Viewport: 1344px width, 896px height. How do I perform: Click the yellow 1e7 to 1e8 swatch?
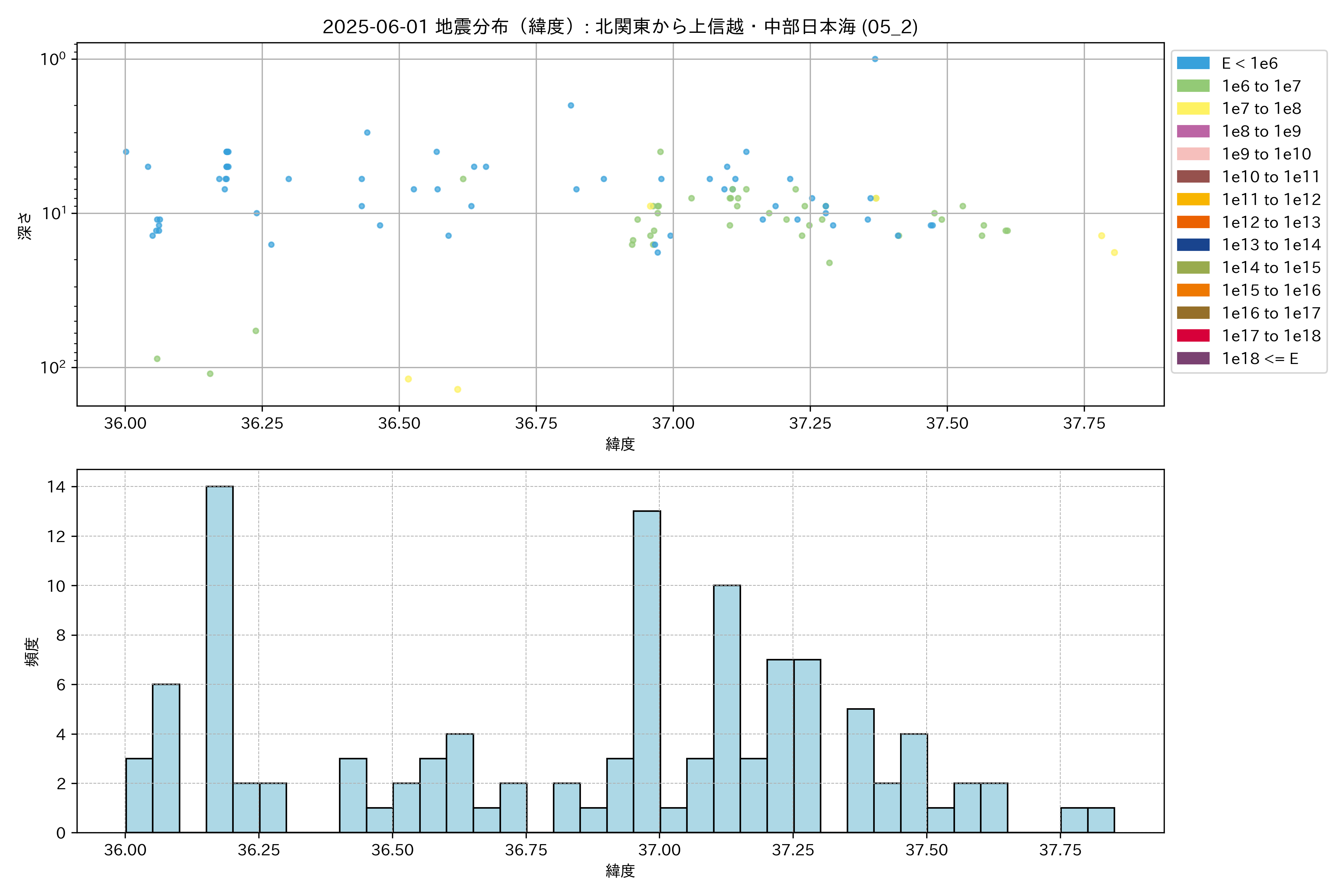[x=1192, y=109]
